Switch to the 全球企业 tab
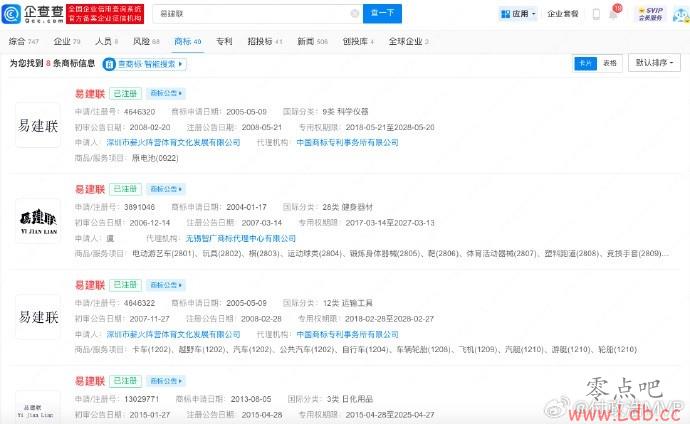Screen dimensions: 690x424 (x=408, y=41)
